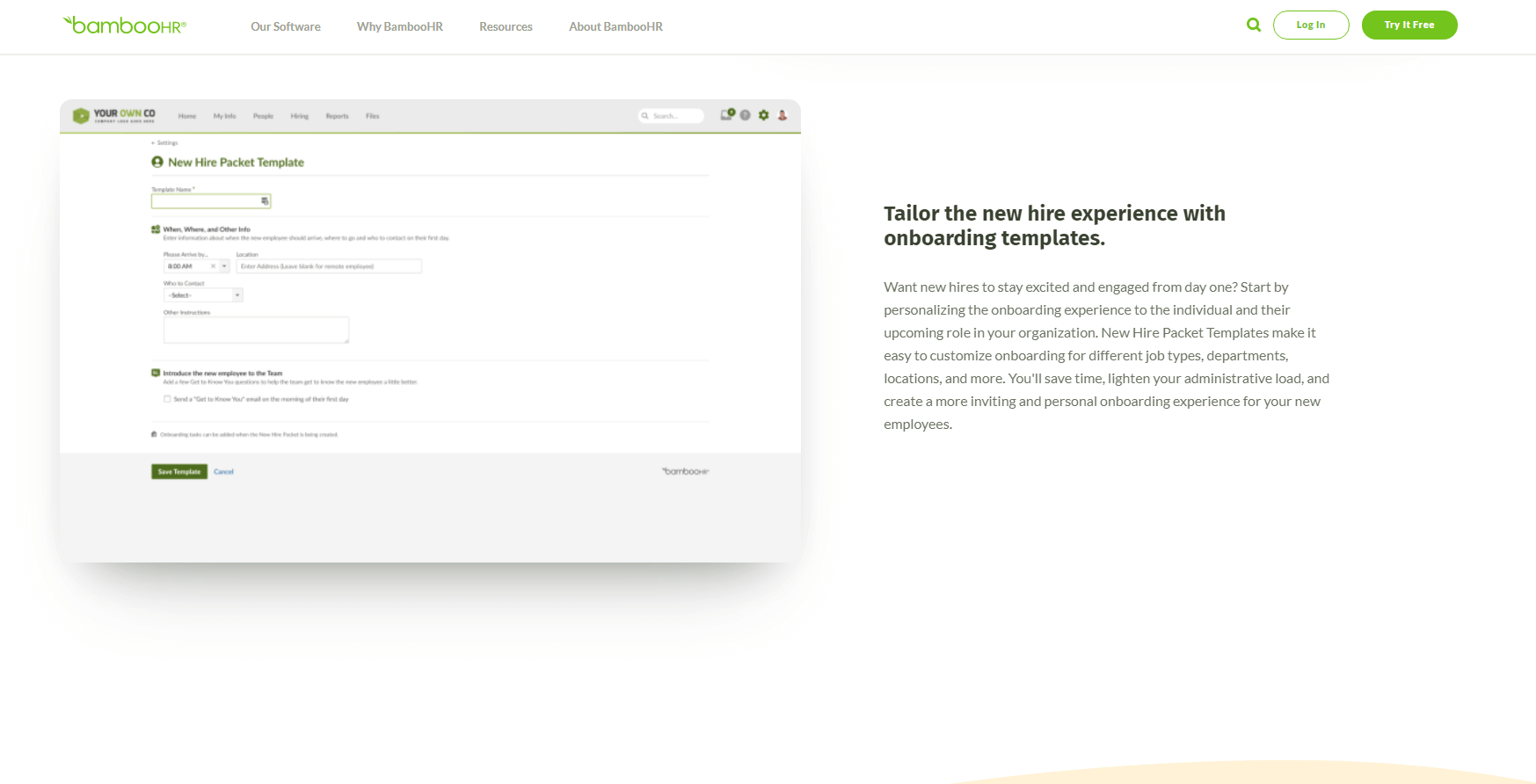
Task: Click paragraph starting 'Want new hires to stay'
Action: pyautogui.click(x=1107, y=355)
